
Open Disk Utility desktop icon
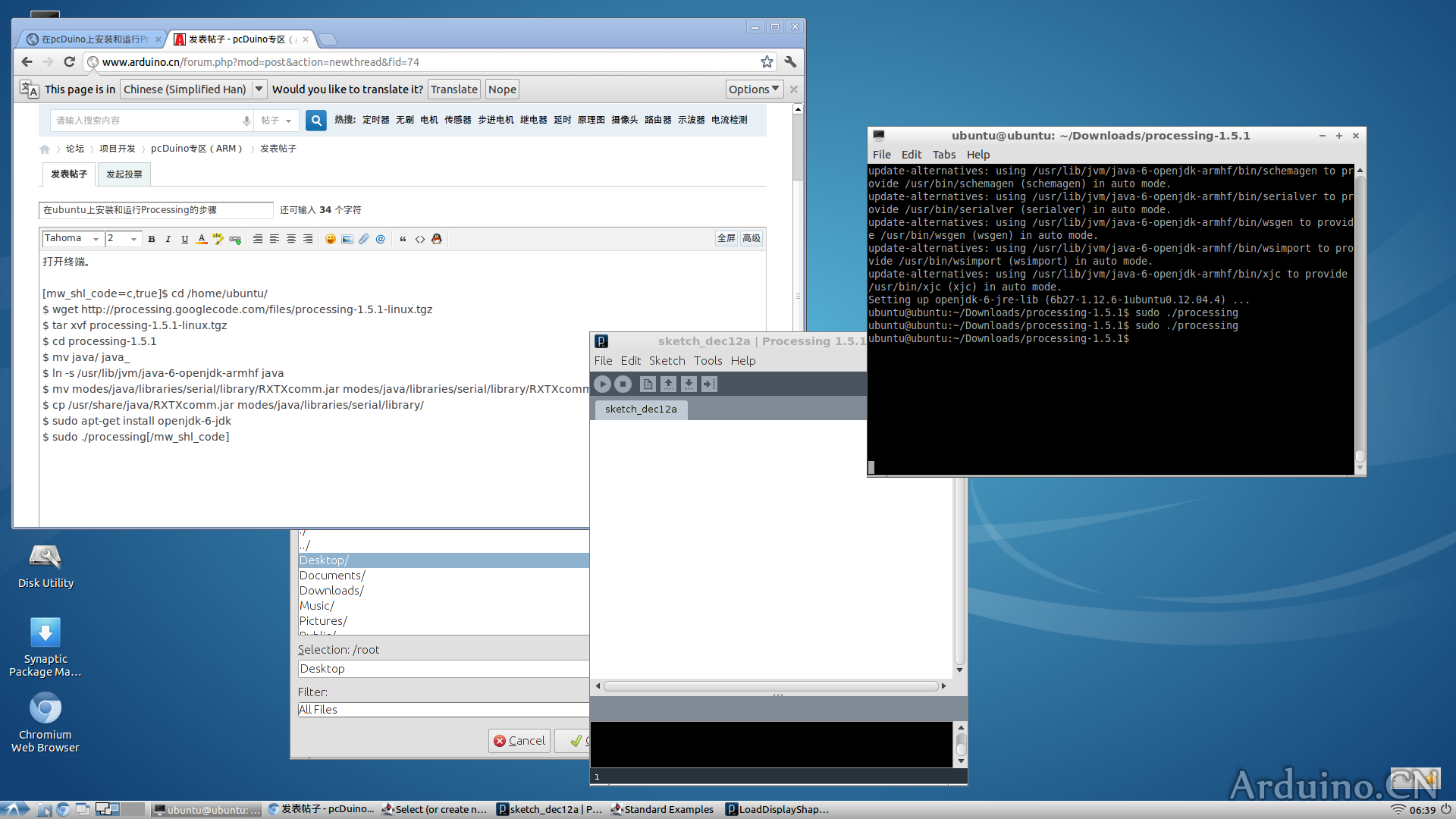point(45,566)
